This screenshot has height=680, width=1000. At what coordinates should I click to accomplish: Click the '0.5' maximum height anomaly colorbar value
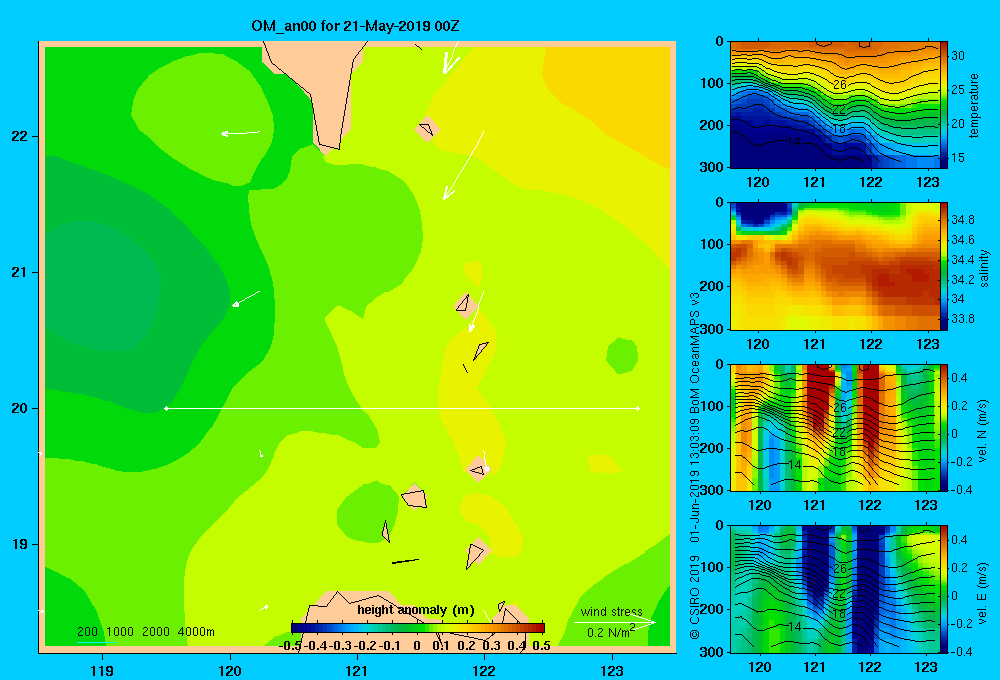click(x=541, y=645)
